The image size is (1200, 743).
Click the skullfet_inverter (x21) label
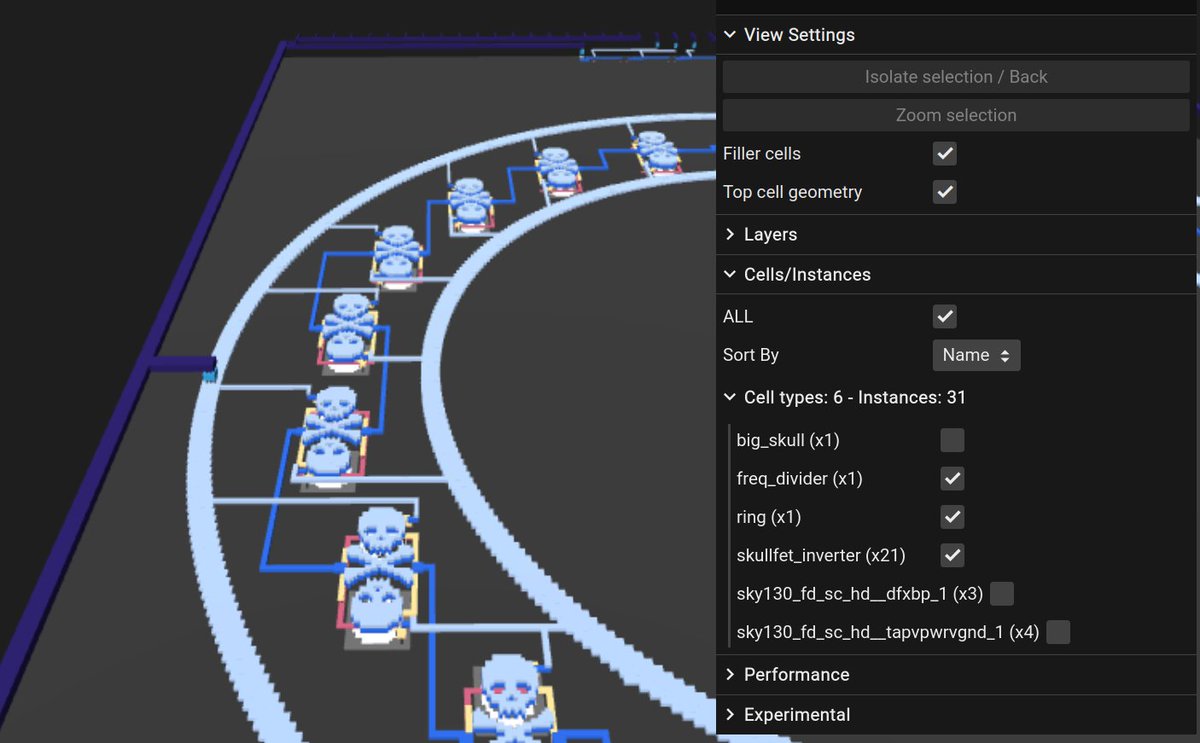(822, 555)
